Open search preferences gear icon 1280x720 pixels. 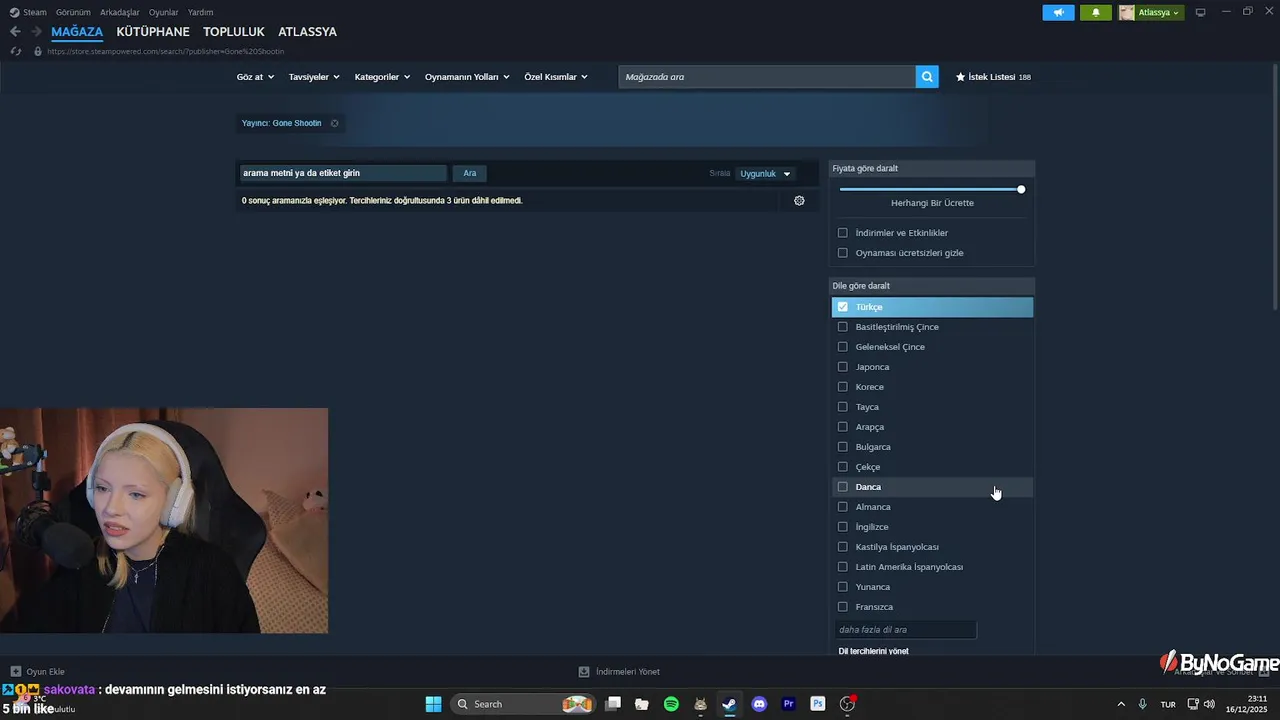[x=799, y=201]
